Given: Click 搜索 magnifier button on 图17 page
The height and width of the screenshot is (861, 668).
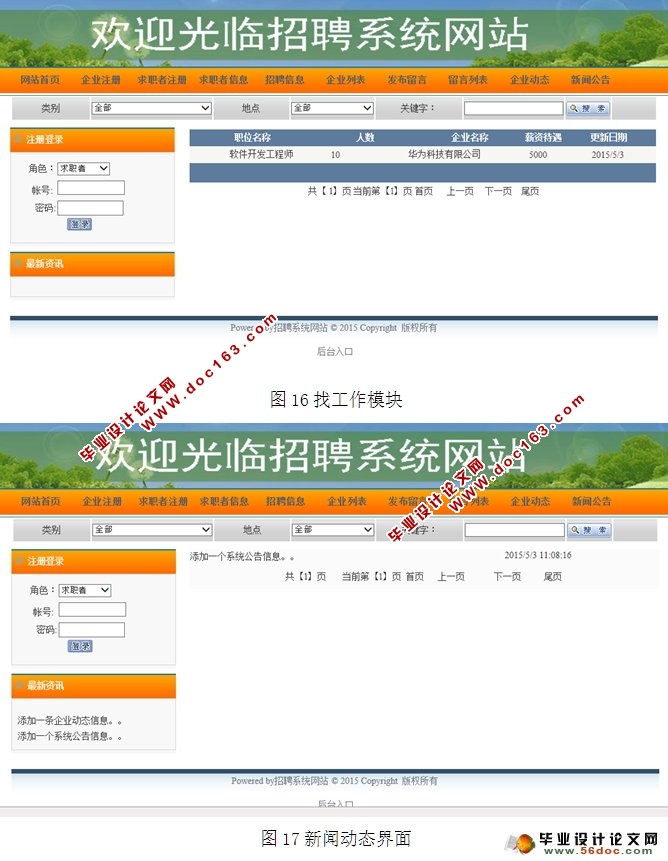Looking at the screenshot, I should (x=589, y=530).
